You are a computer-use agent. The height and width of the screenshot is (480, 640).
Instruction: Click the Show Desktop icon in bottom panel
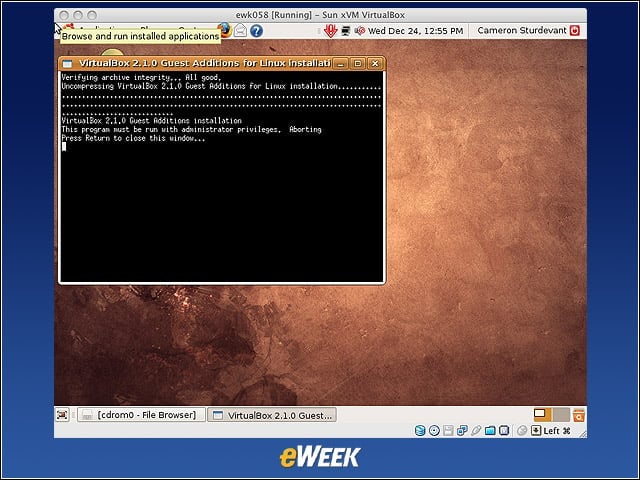pos(62,415)
